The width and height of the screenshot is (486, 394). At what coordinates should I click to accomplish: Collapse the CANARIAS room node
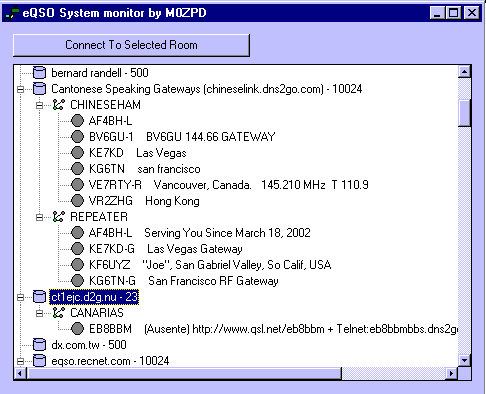point(39,313)
